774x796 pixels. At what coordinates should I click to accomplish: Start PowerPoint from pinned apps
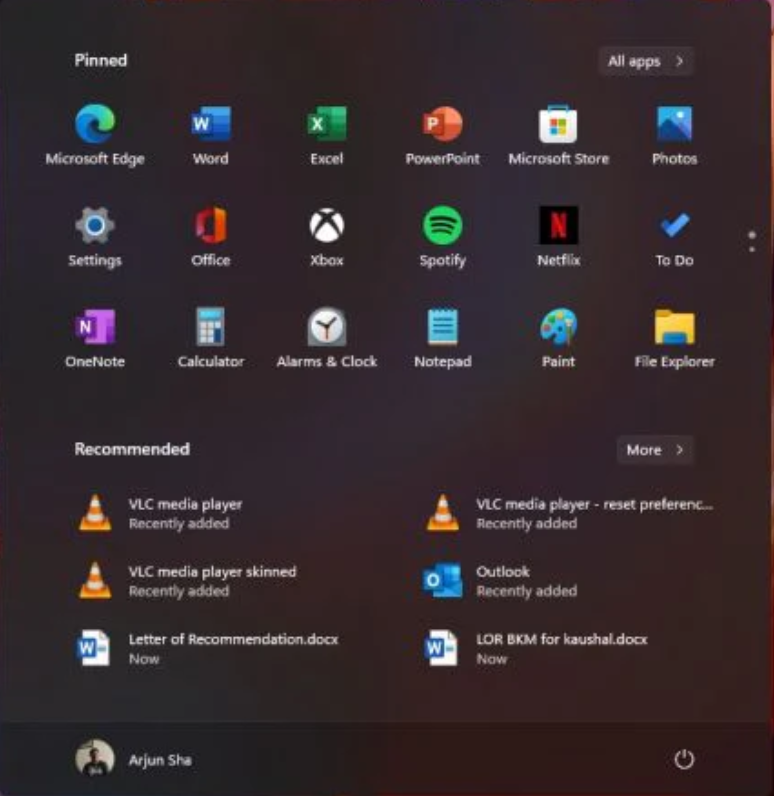443,135
